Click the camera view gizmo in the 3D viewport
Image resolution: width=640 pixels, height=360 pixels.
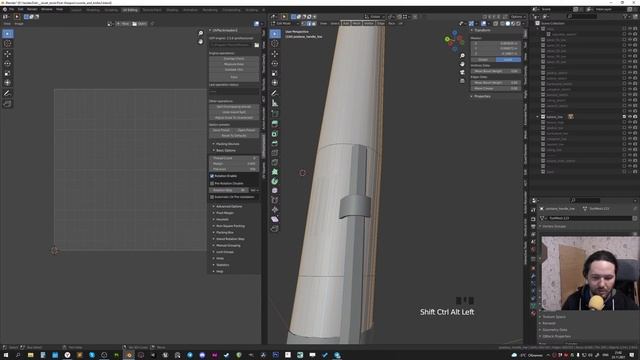[462, 72]
